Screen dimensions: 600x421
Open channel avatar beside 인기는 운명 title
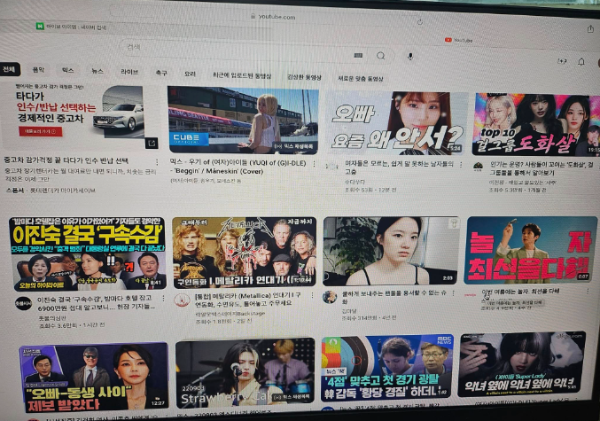[x=478, y=167]
